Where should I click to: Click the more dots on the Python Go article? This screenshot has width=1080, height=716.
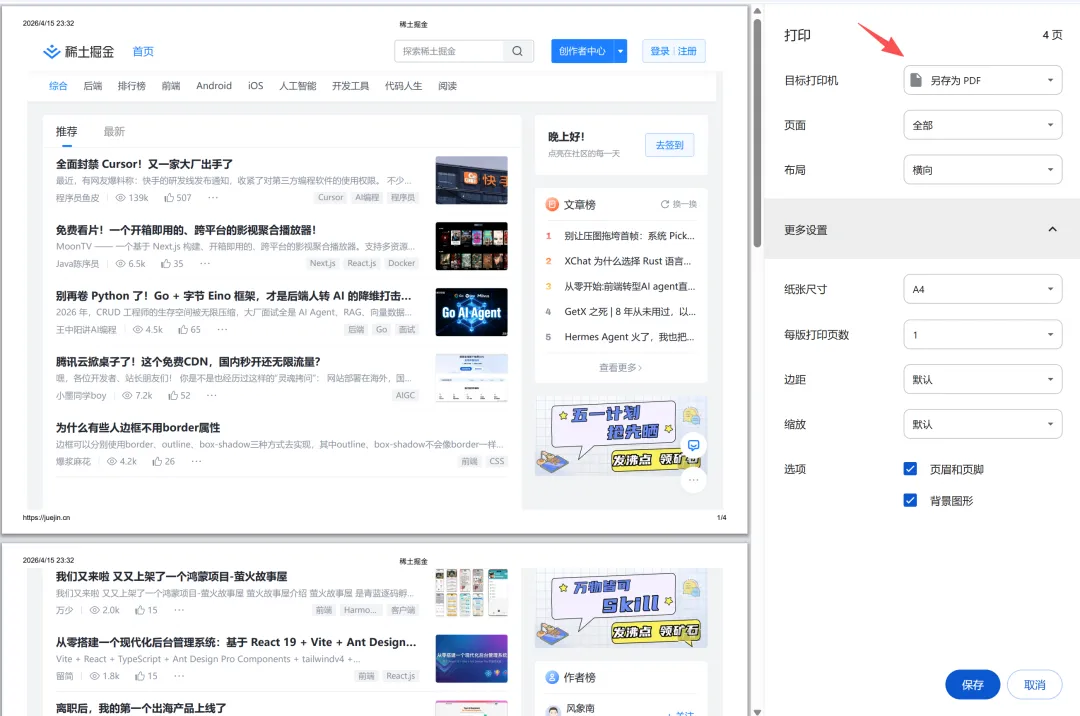222,330
